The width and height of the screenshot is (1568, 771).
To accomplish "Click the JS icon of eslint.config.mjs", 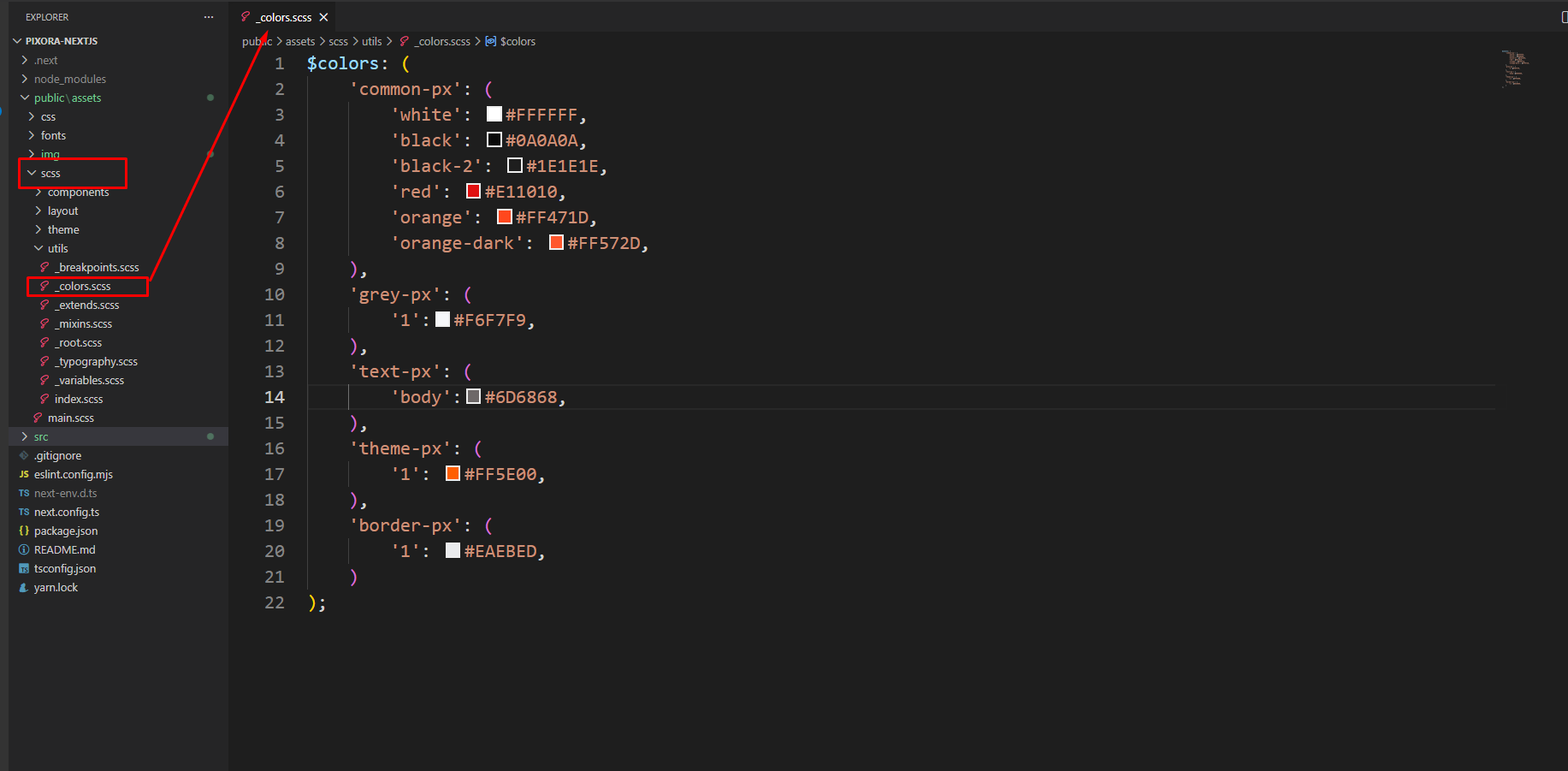I will tap(24, 474).
